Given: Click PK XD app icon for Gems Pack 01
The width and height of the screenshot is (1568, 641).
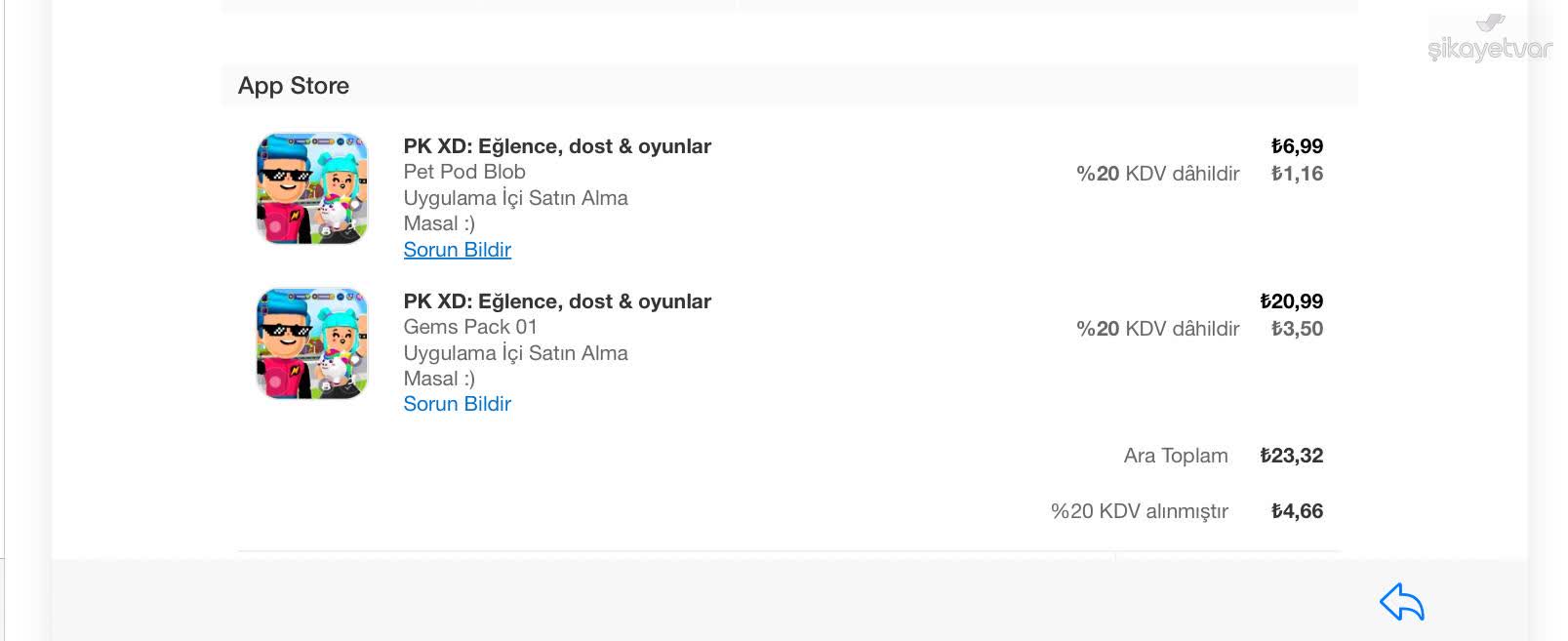Looking at the screenshot, I should click(312, 343).
